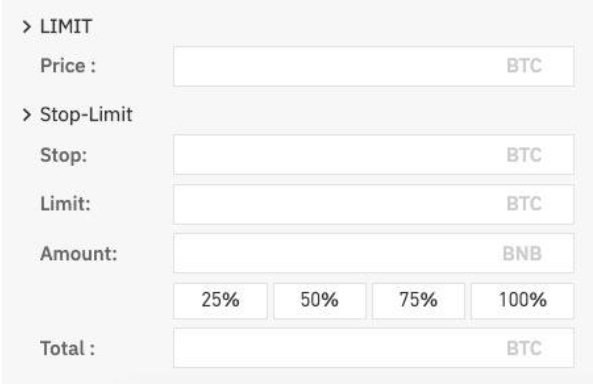
Task: Set amount to 100% of balance
Action: (523, 301)
